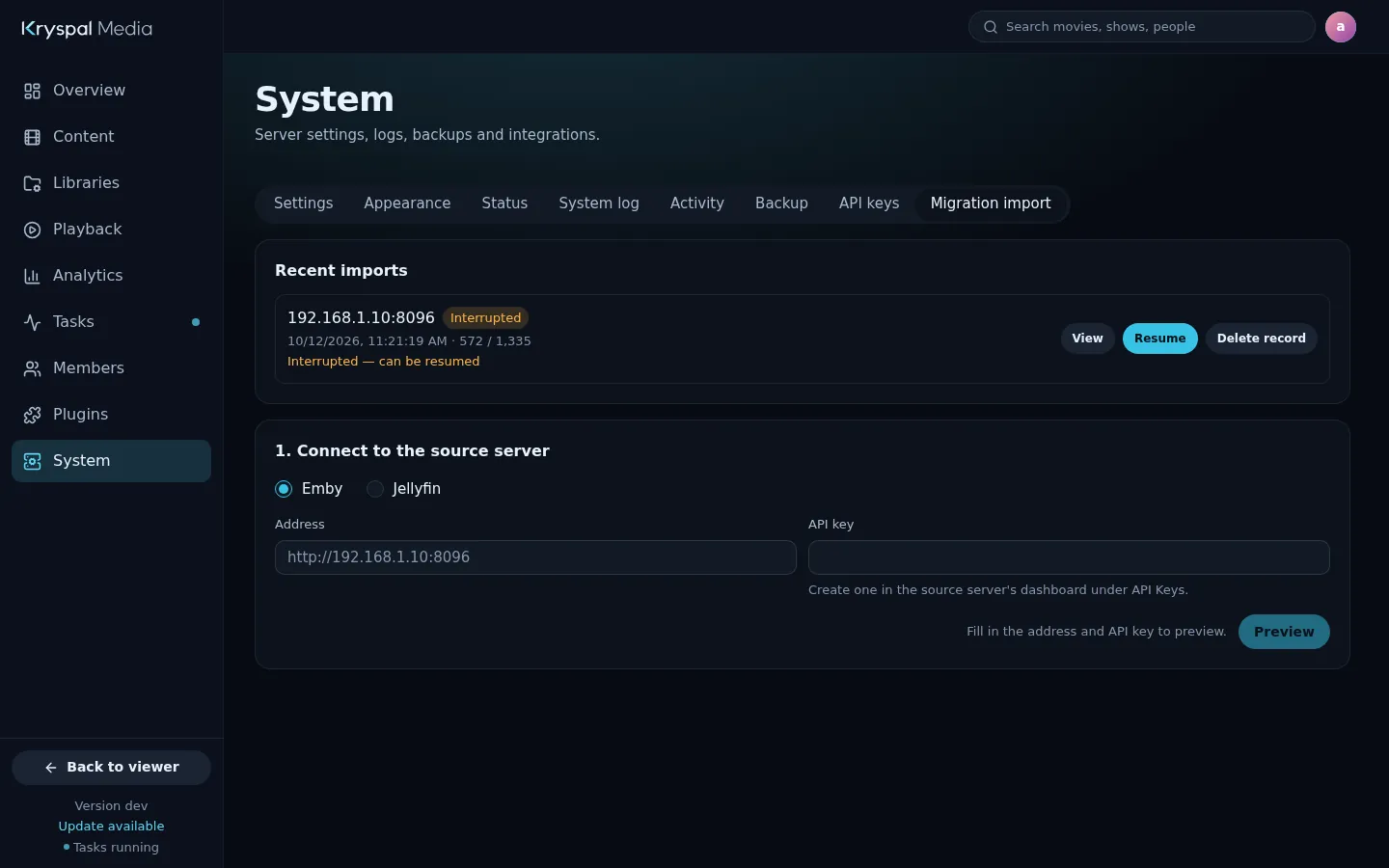This screenshot has height=868, width=1389.
Task: Delete the import record
Action: click(x=1261, y=339)
